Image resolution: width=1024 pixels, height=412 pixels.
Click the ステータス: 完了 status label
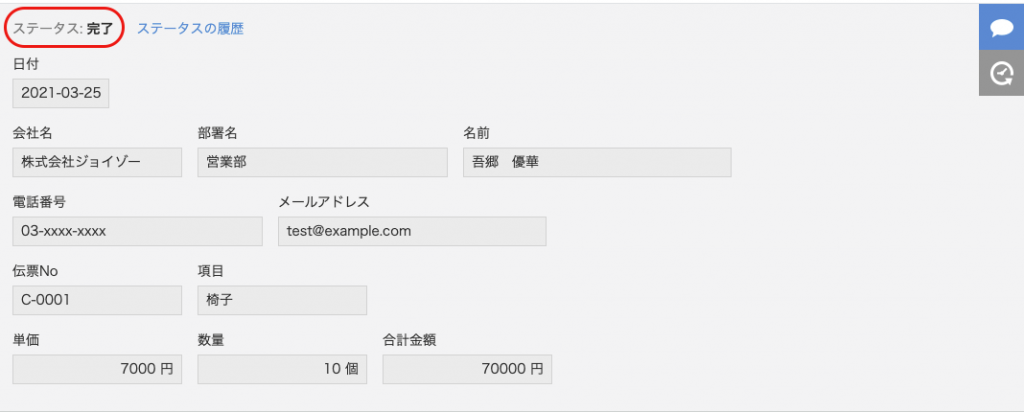pyautogui.click(x=63, y=29)
